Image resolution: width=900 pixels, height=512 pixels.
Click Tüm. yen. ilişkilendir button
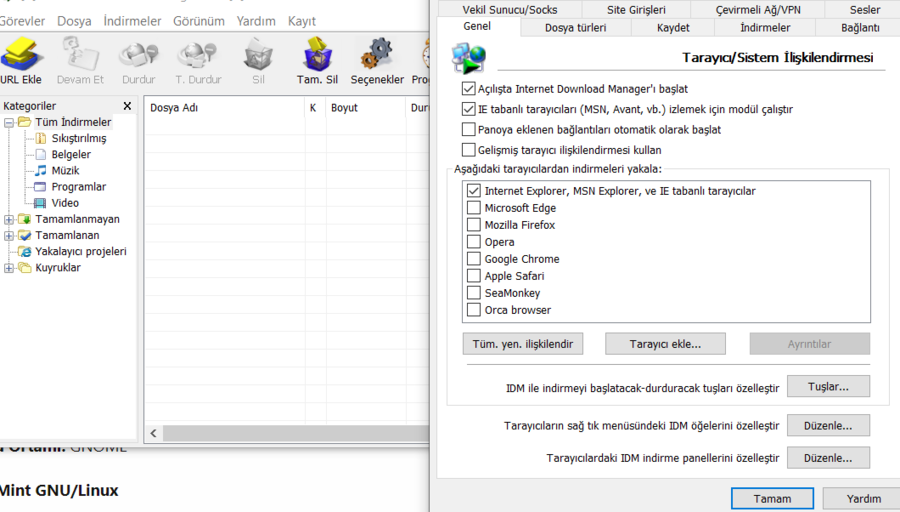click(523, 344)
